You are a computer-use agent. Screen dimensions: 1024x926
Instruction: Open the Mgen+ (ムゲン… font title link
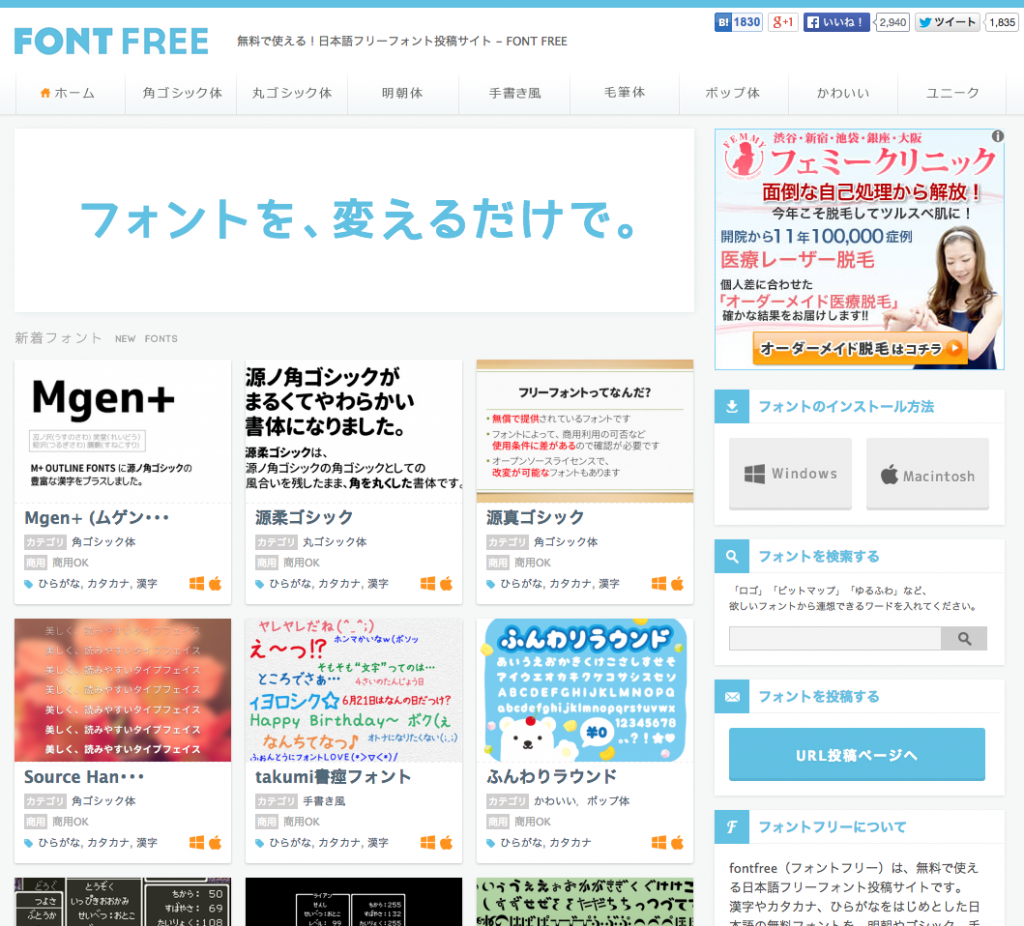pos(97,518)
